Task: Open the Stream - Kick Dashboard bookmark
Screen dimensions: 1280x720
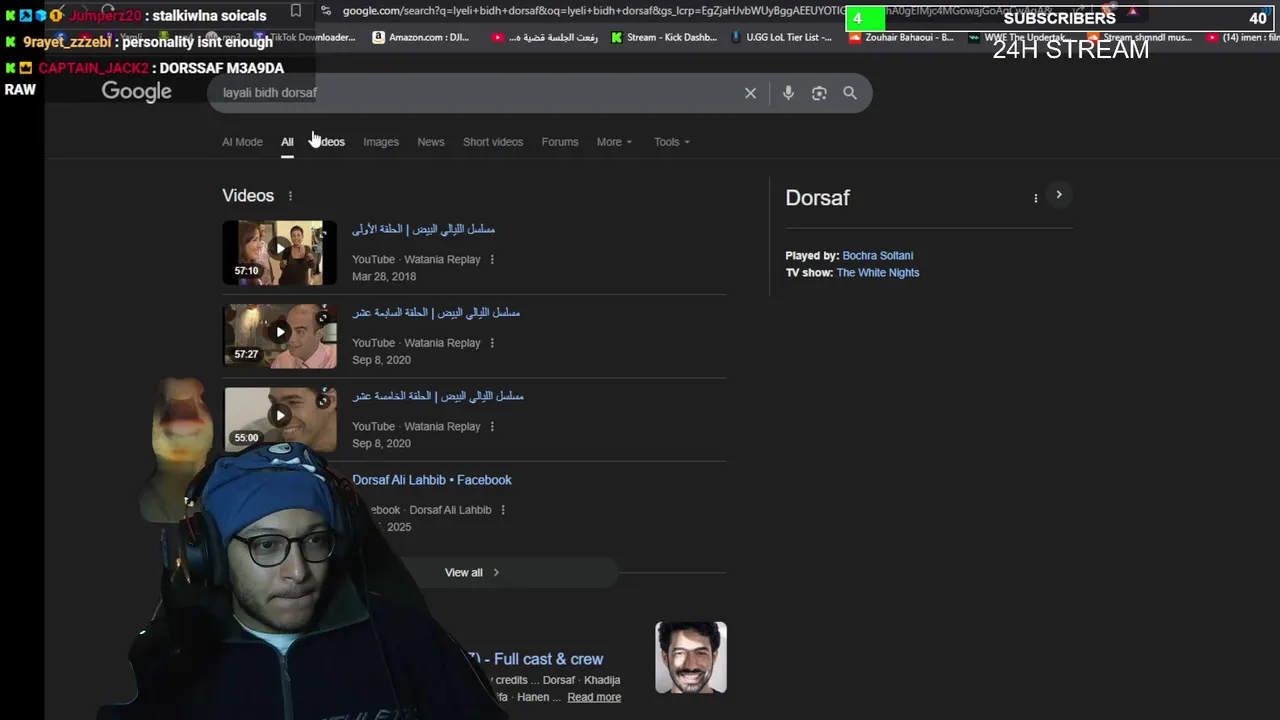Action: point(664,37)
